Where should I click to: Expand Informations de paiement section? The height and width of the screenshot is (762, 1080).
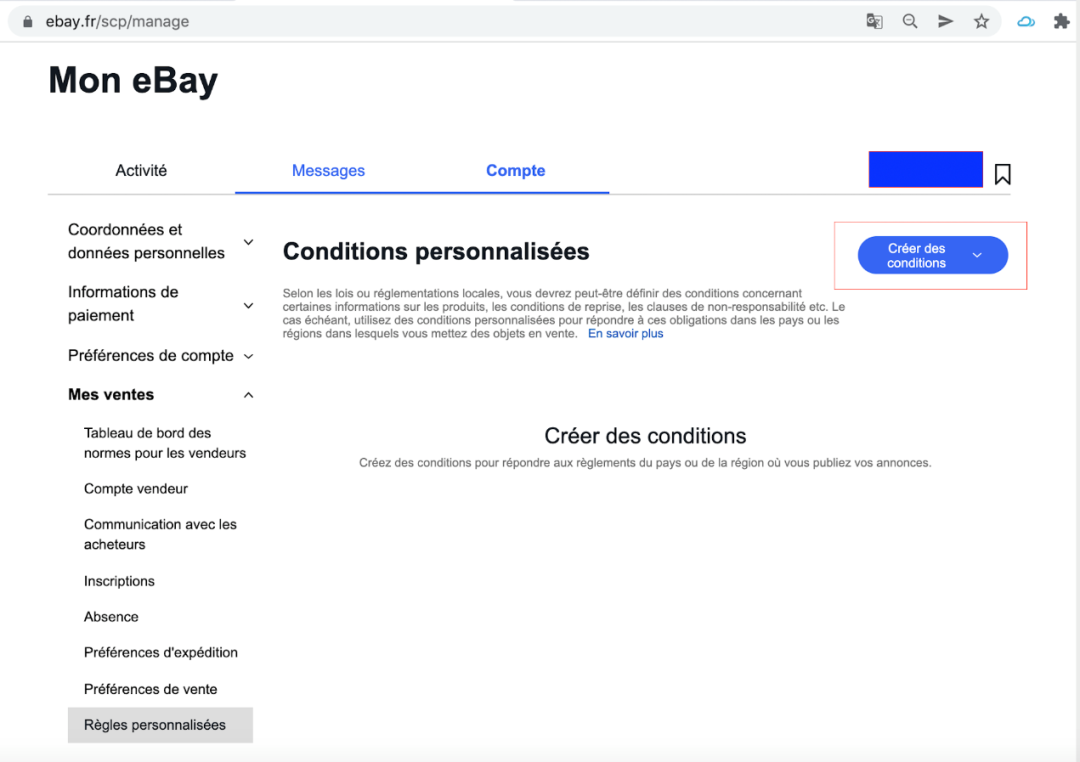(x=160, y=303)
